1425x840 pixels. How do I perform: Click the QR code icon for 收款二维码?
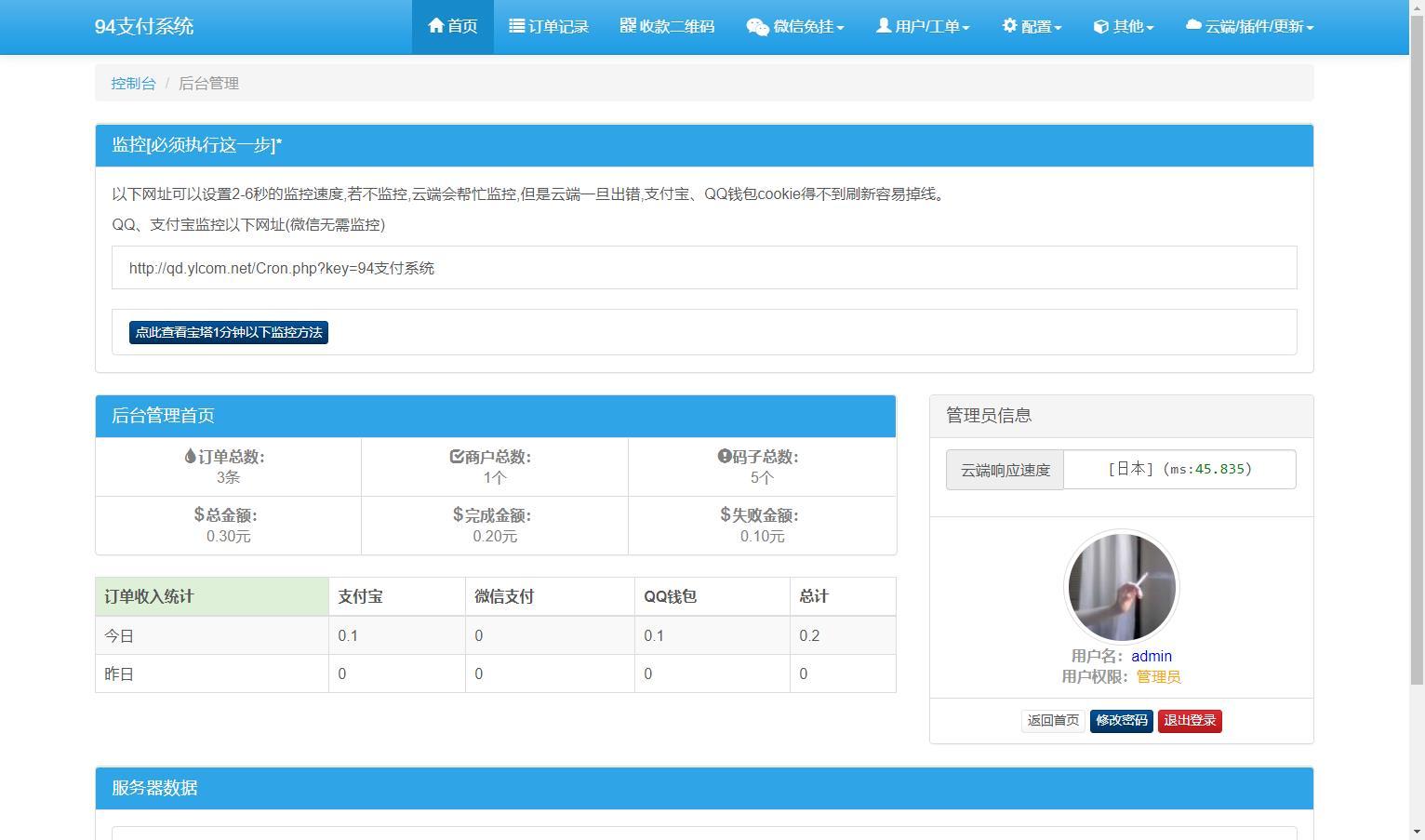[x=625, y=25]
